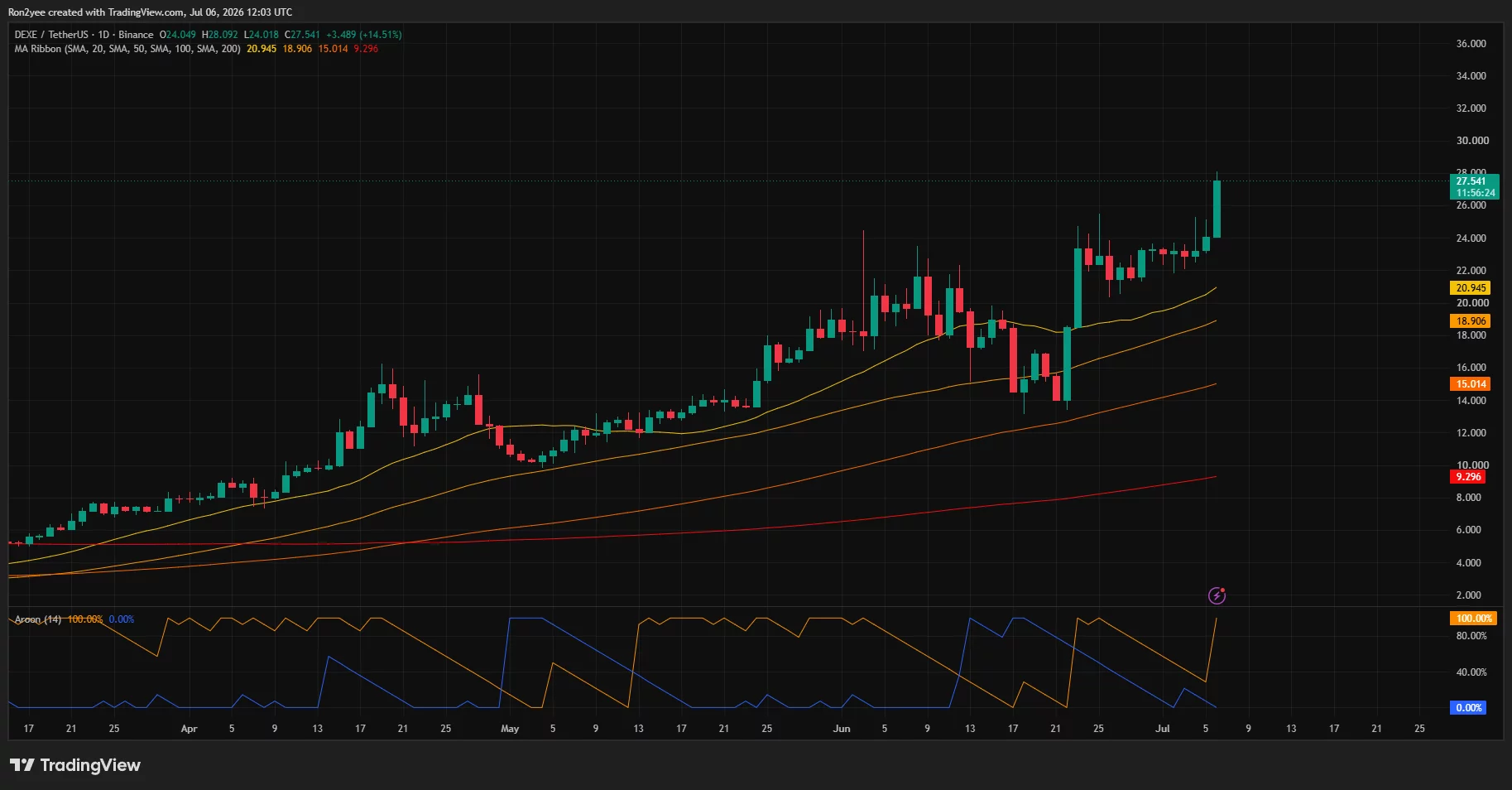The width and height of the screenshot is (1512, 790).
Task: Click the 80.00% Aroon scale label
Action: point(1471,636)
